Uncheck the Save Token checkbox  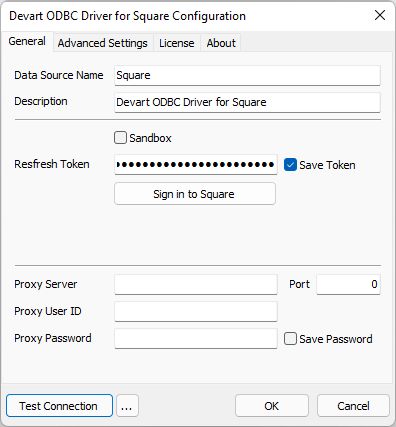(x=290, y=165)
